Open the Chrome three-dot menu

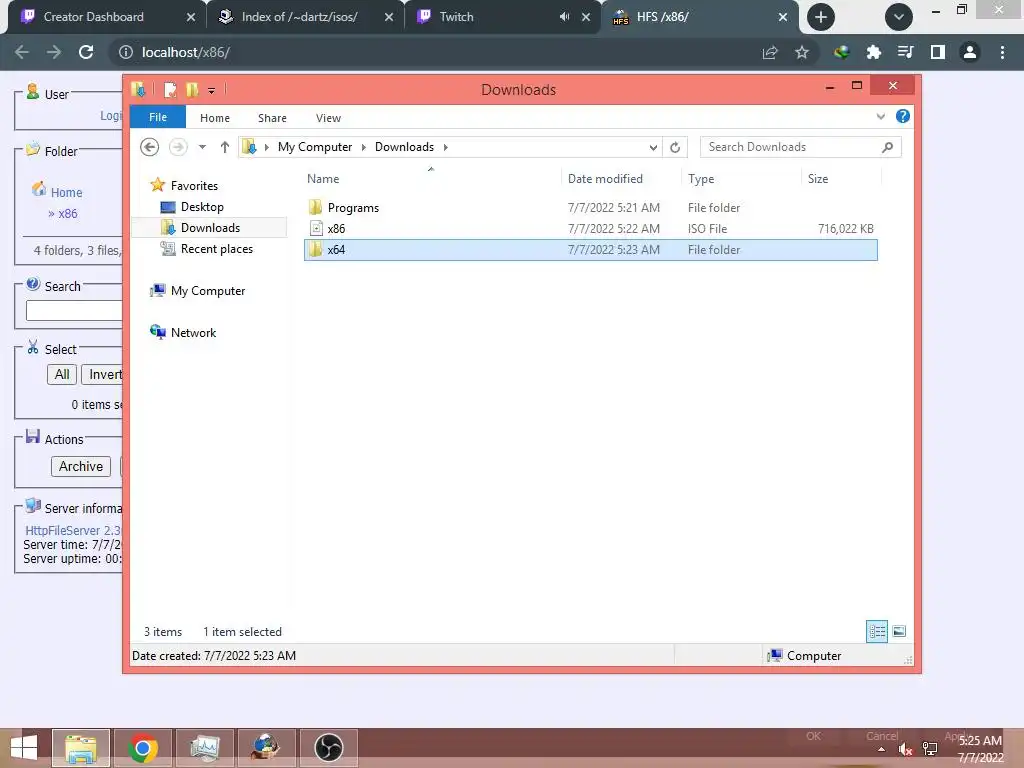pyautogui.click(x=1002, y=52)
